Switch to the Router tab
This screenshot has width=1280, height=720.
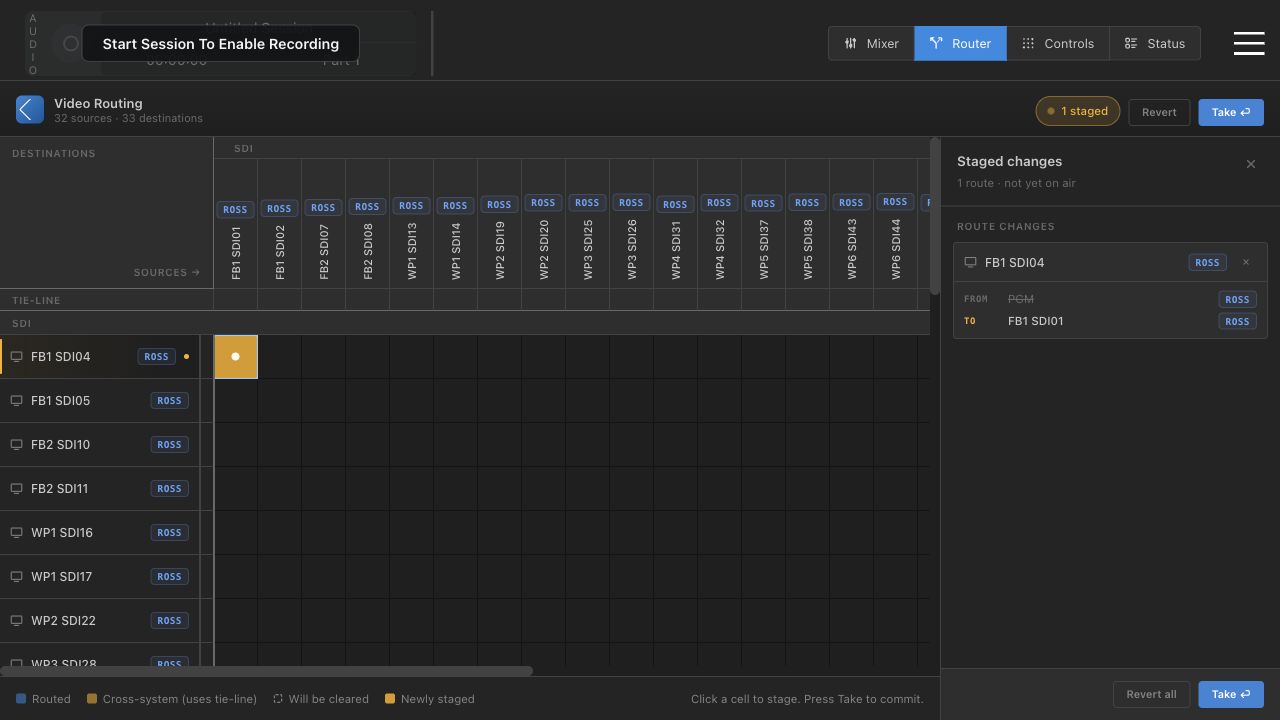point(960,44)
